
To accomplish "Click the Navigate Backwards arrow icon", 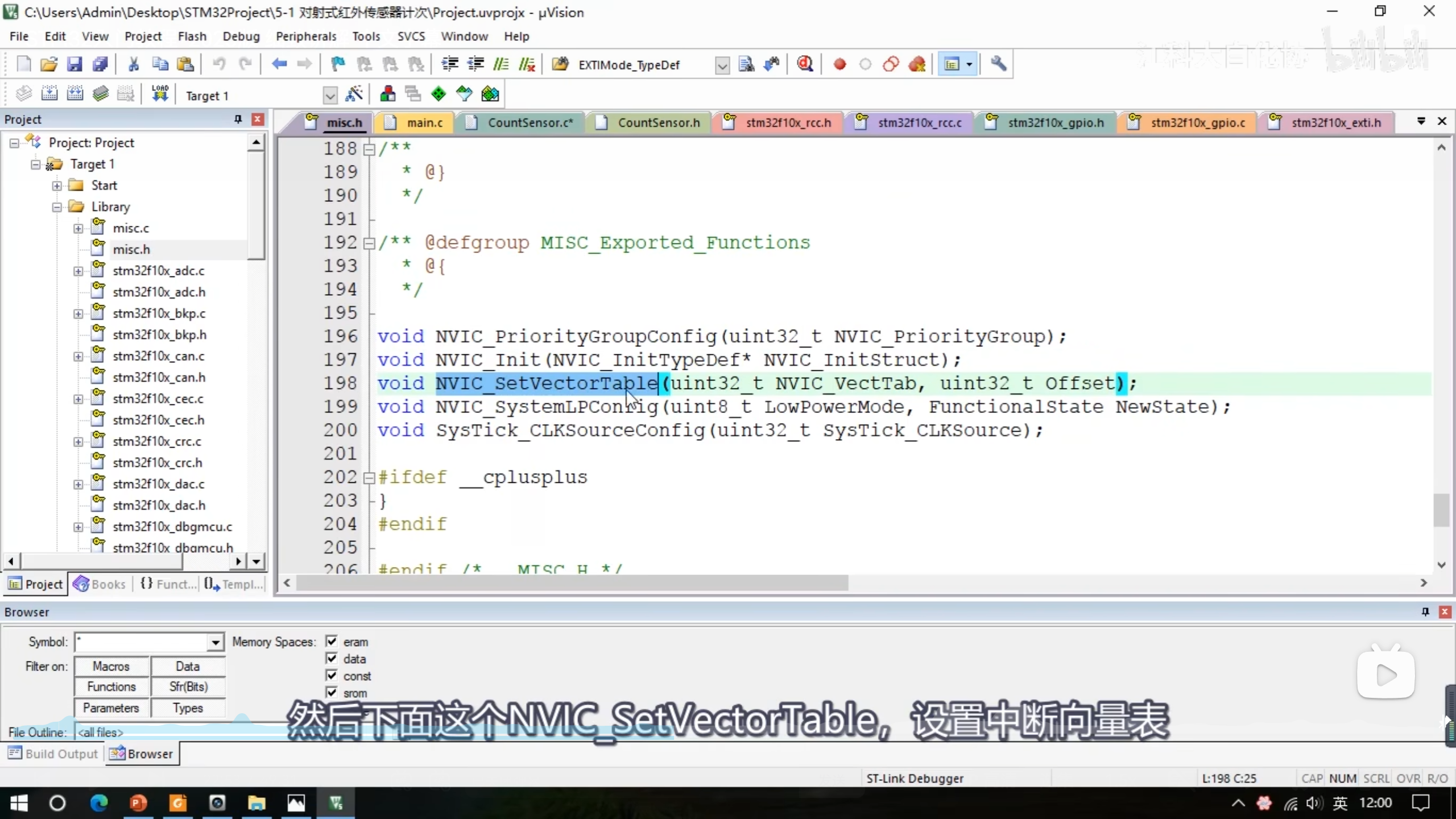I will pos(279,64).
